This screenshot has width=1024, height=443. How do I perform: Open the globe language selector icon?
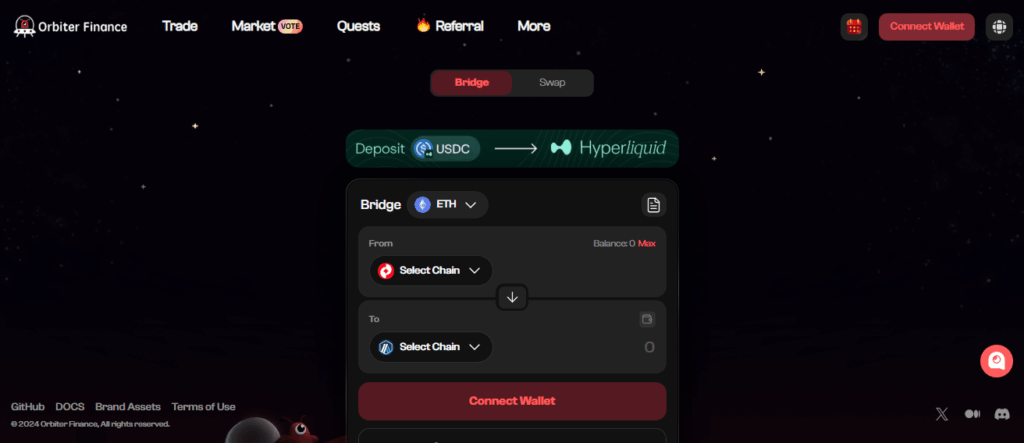click(999, 27)
